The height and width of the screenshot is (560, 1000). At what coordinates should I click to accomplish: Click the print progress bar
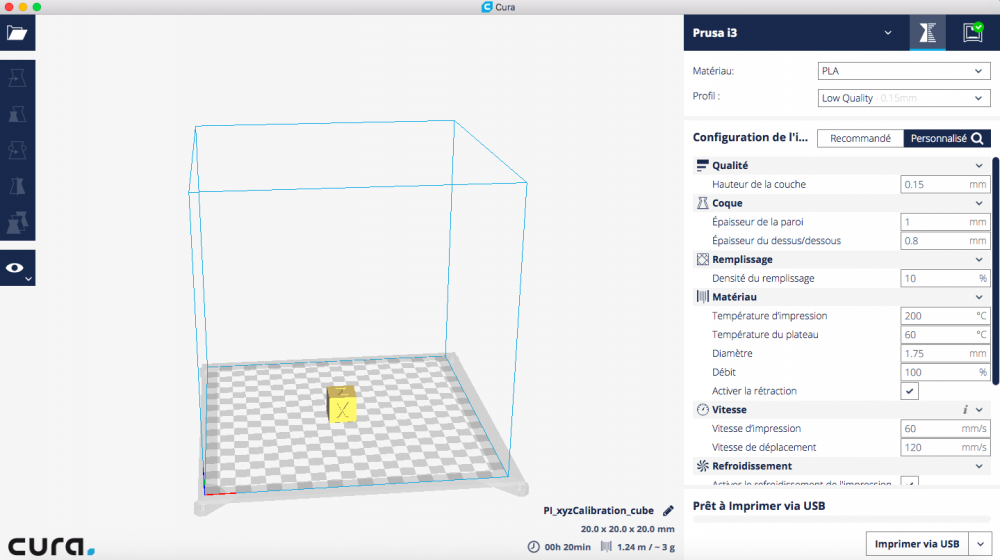[x=842, y=520]
